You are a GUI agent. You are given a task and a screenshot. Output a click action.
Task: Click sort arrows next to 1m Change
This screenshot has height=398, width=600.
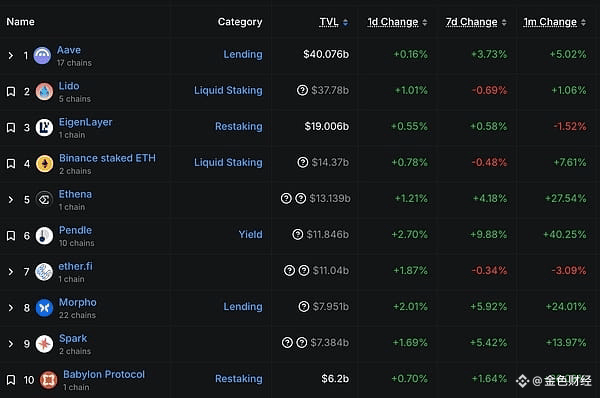click(x=583, y=23)
